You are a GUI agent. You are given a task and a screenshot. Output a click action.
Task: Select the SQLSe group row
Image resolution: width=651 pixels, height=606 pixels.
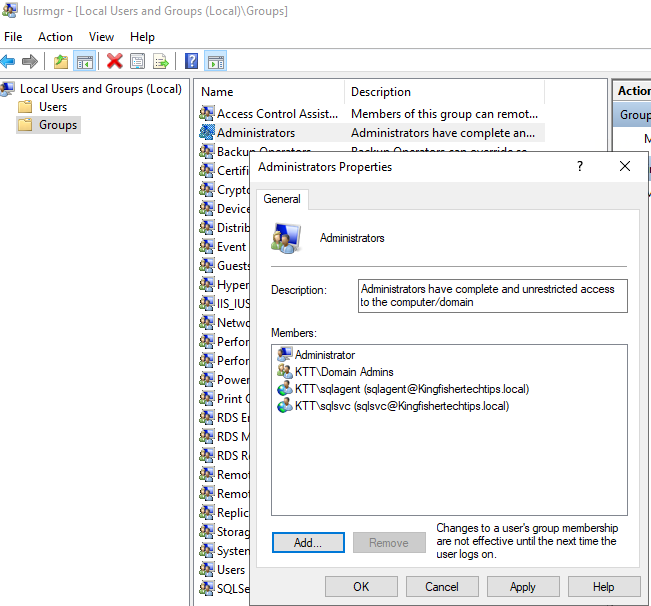pos(224,589)
